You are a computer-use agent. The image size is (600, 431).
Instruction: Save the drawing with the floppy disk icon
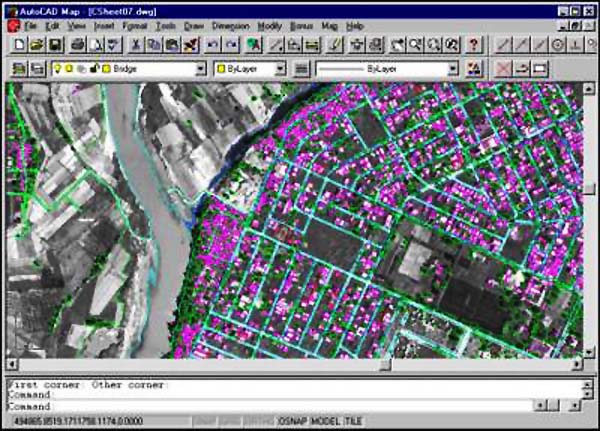(x=54, y=45)
